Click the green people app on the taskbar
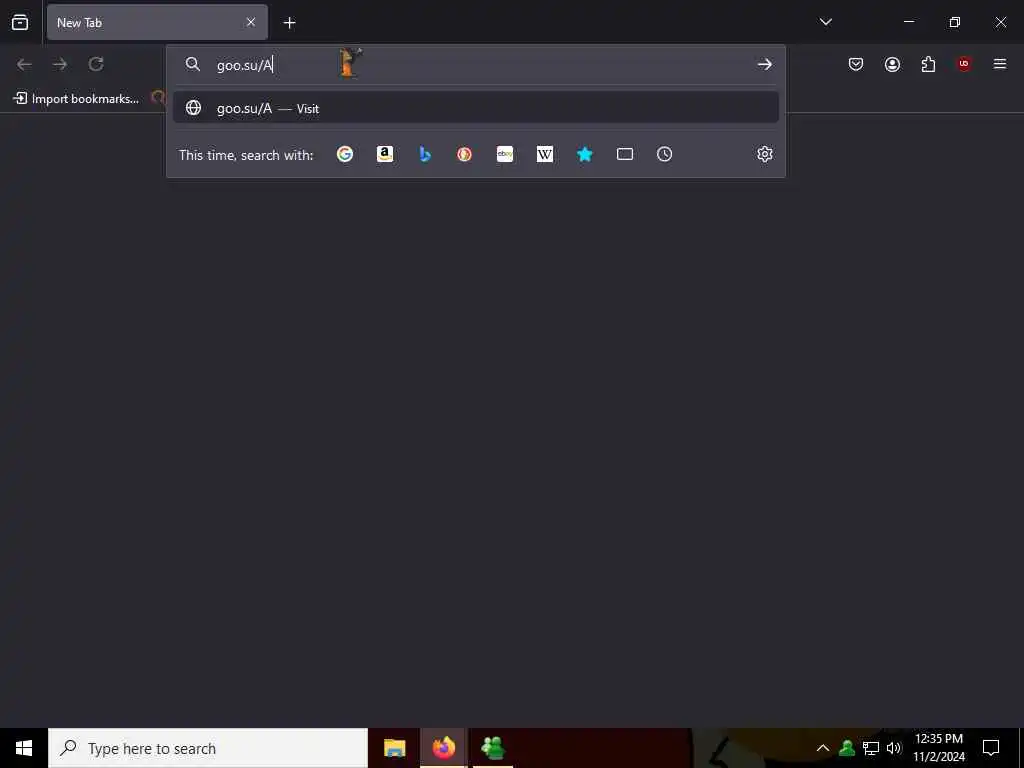This screenshot has height=768, width=1024. (x=492, y=748)
